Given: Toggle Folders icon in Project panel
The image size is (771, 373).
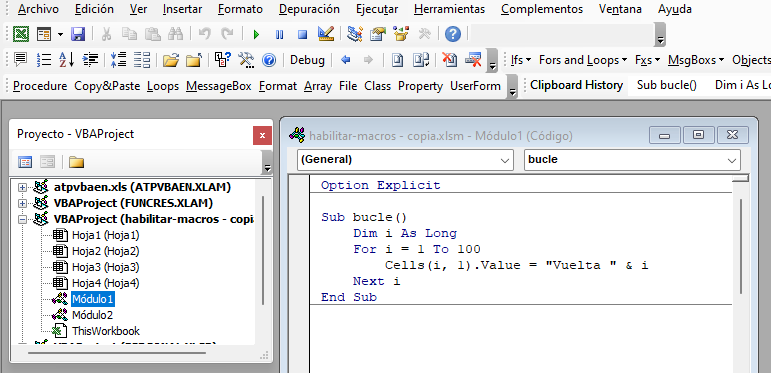Looking at the screenshot, I should point(76,162).
